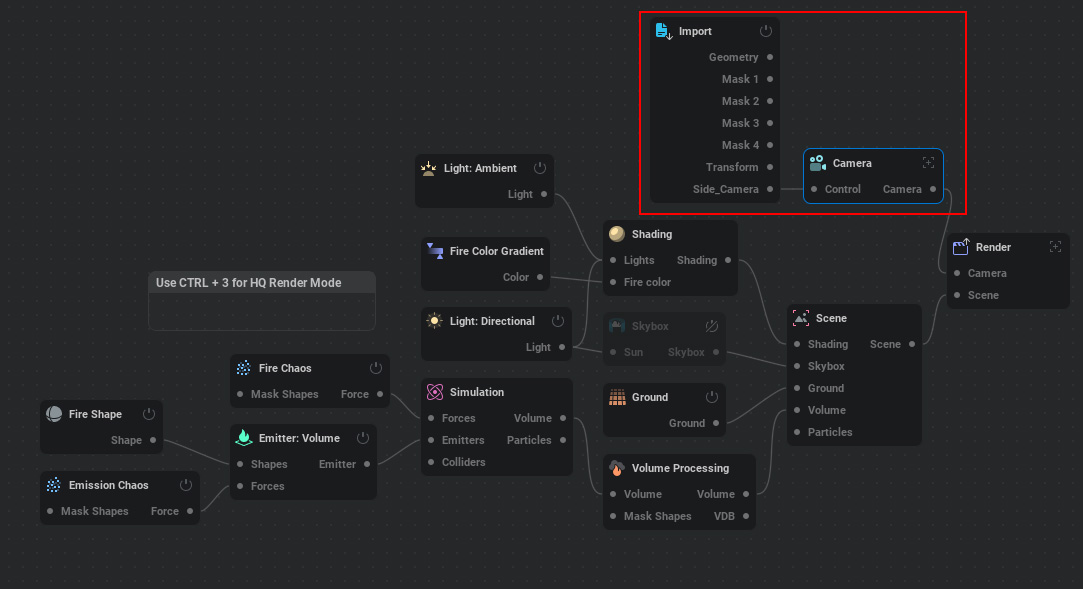
Task: Select the HQ Render Mode note title
Action: [249, 282]
